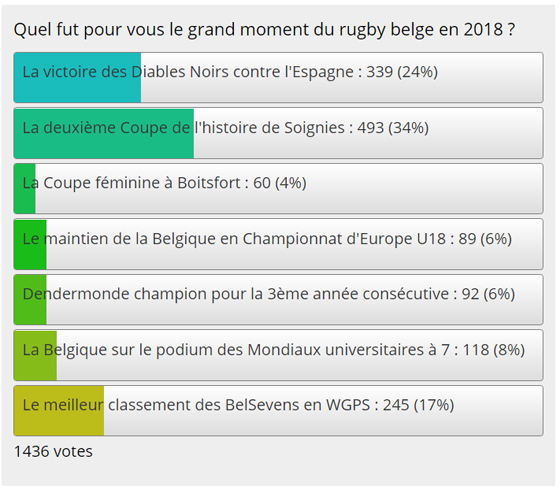560x493 pixels.
Task: Click the '118 (8%)' vote count text
Action: (494, 350)
